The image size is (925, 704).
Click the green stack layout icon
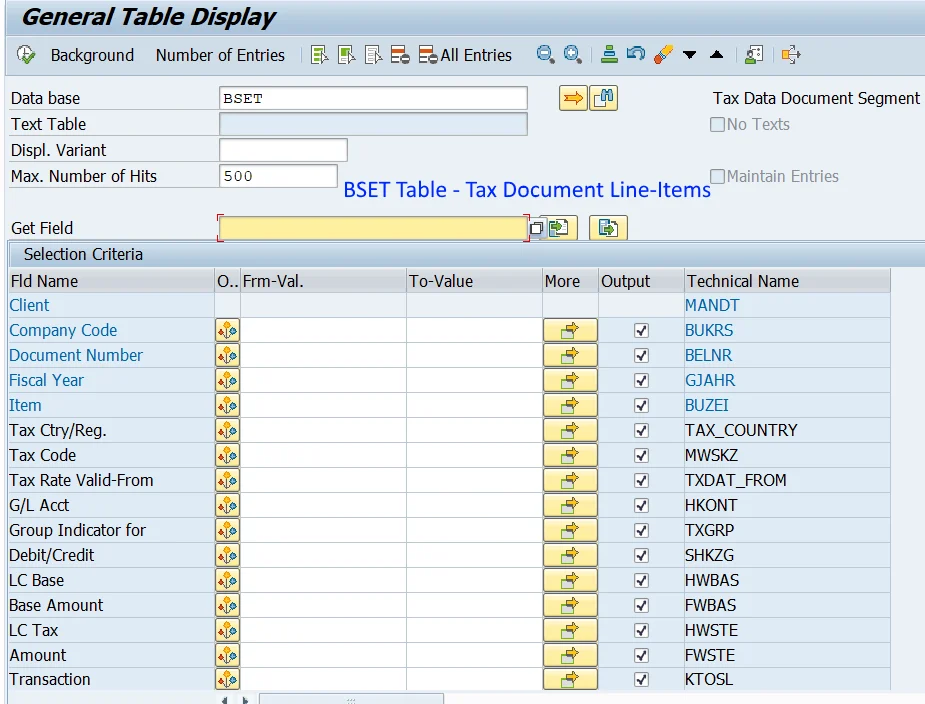[609, 54]
